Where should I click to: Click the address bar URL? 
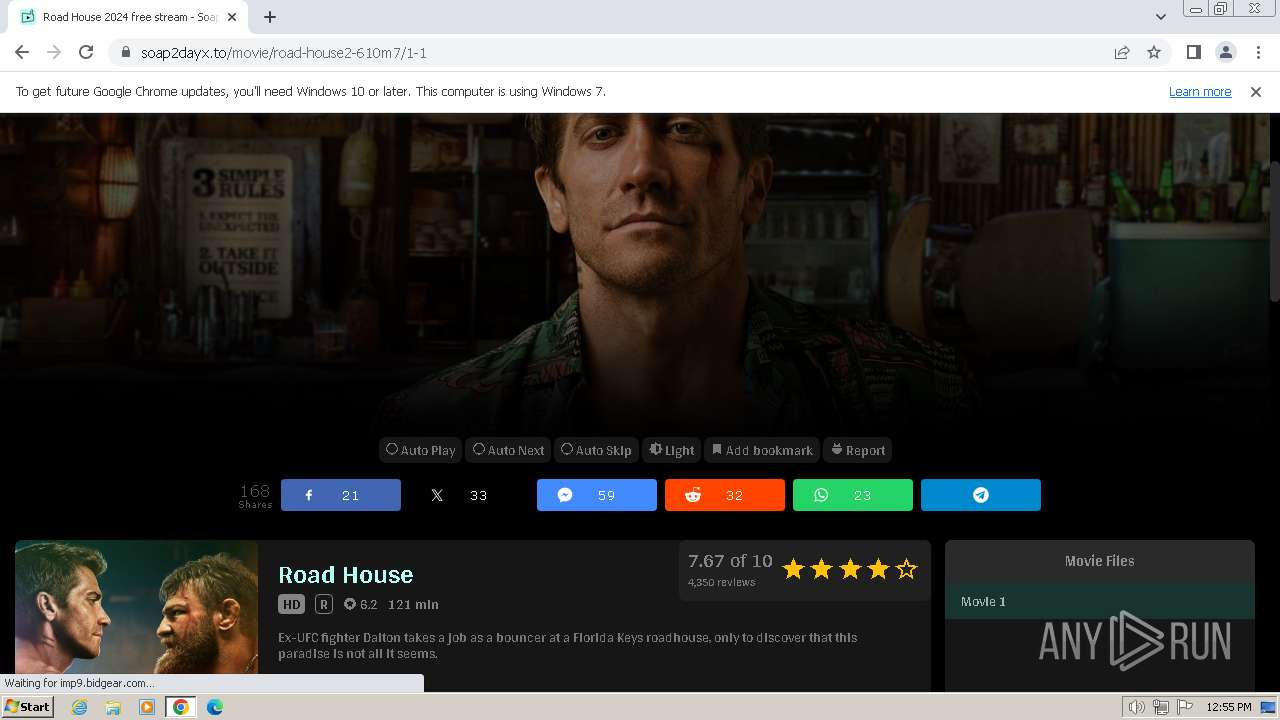point(284,53)
